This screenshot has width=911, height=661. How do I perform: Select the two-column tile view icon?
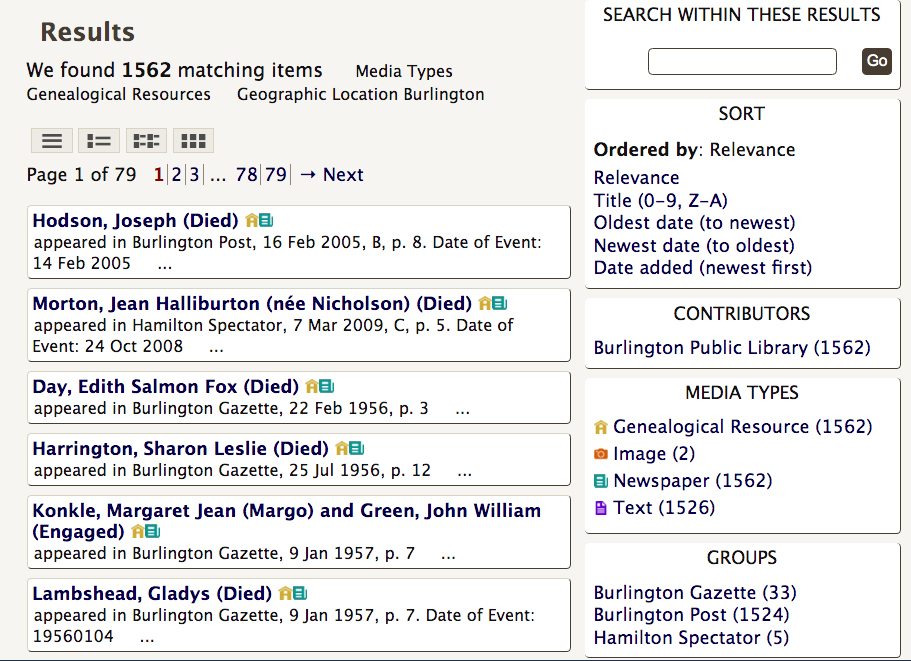click(146, 141)
